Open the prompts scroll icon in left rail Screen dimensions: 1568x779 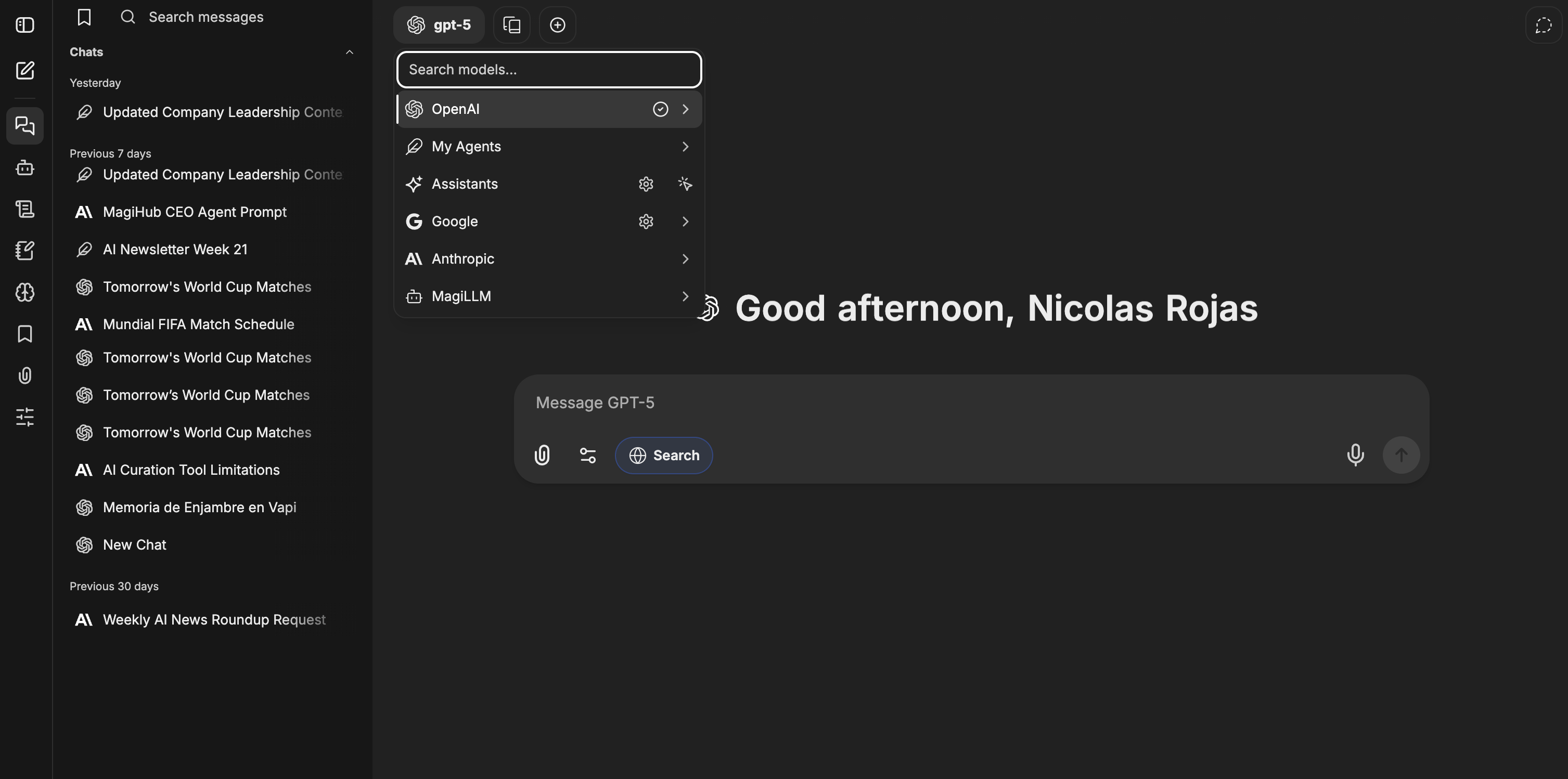tap(25, 209)
